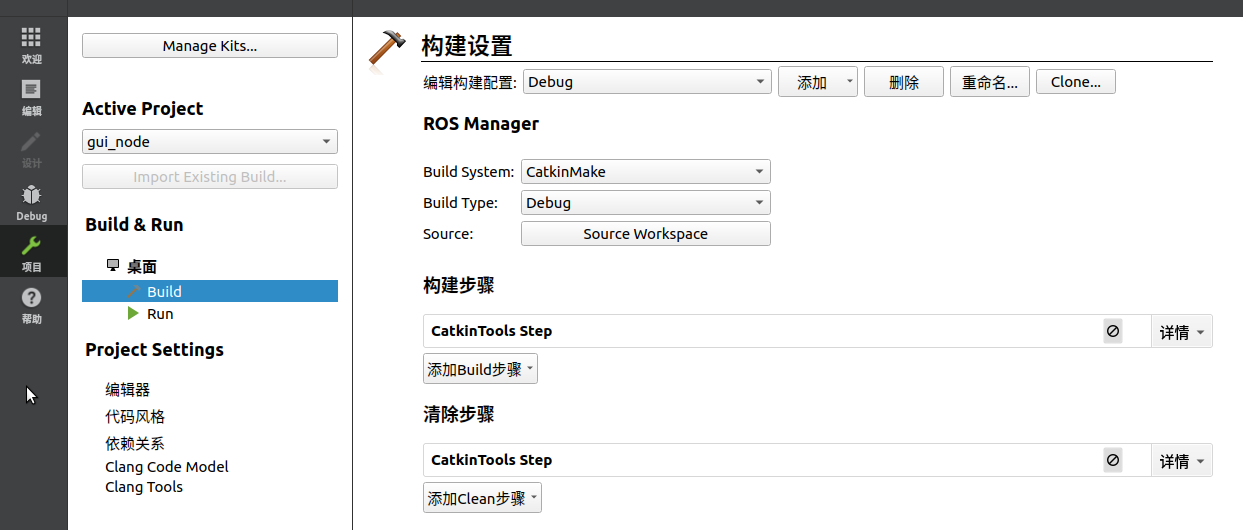Click the monitor icon next to 桌面

(113, 266)
